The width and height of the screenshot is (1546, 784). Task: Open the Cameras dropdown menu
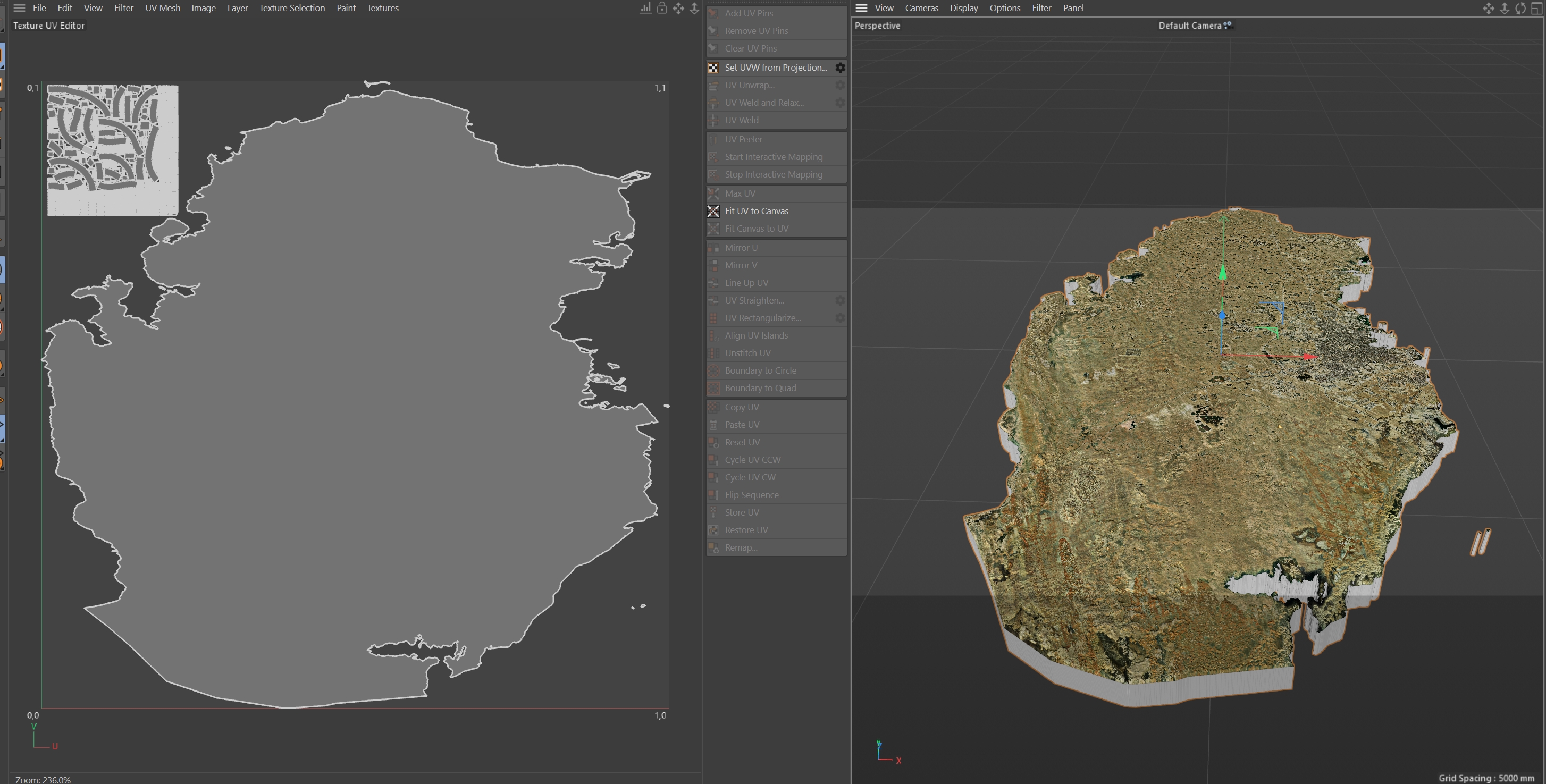click(x=921, y=8)
